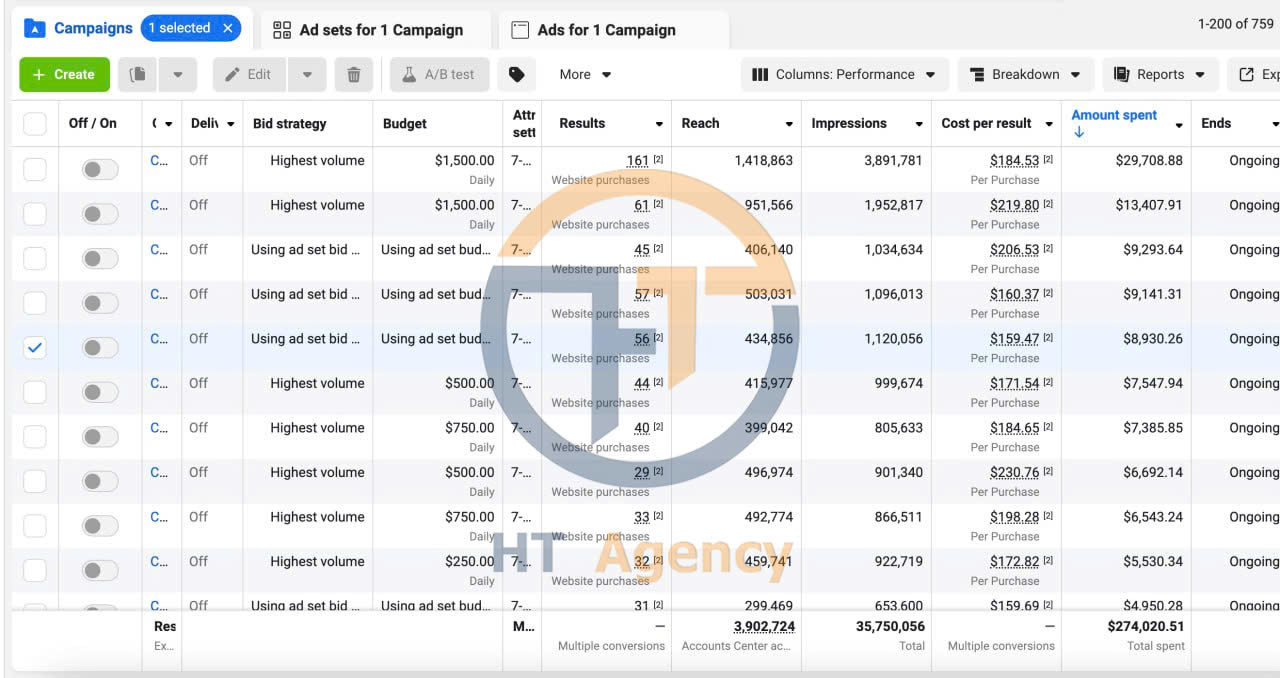
Task: Open the Impressions column header dropdown arrow
Action: (x=919, y=124)
